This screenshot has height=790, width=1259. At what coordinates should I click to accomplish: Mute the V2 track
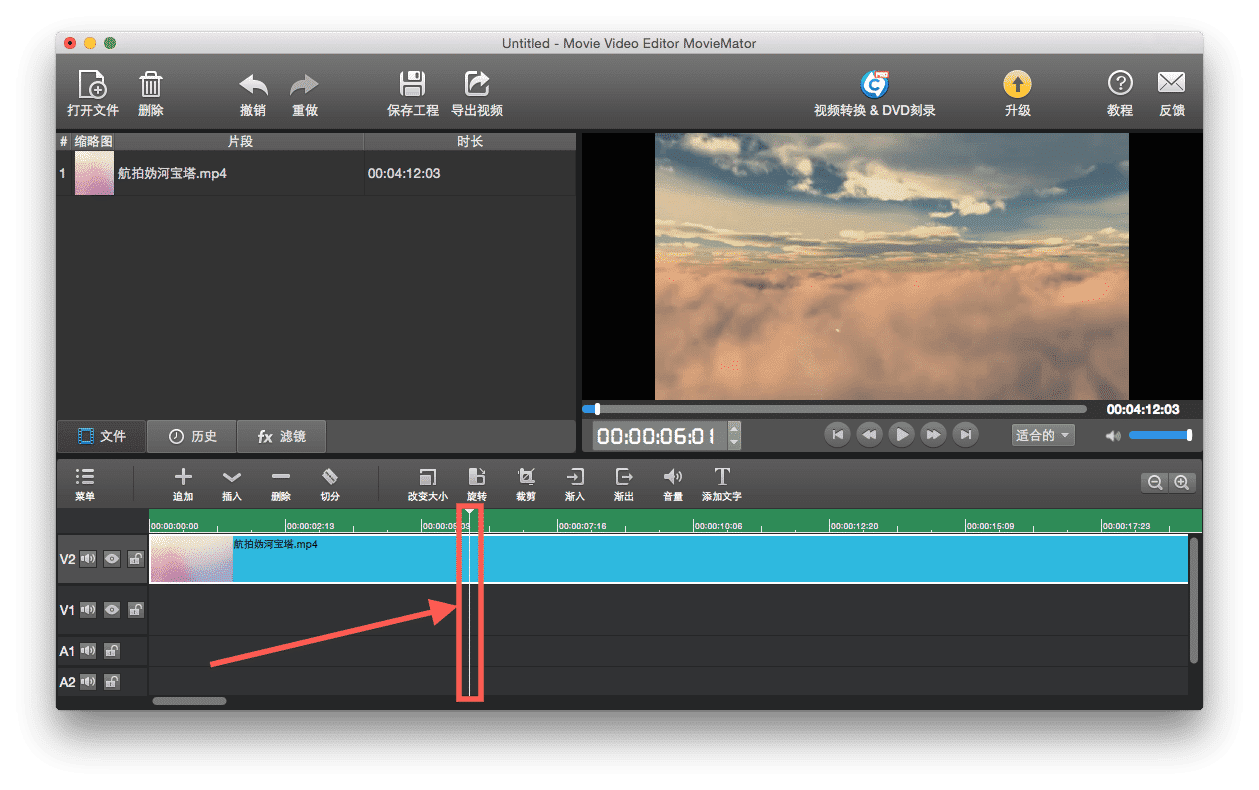click(88, 559)
